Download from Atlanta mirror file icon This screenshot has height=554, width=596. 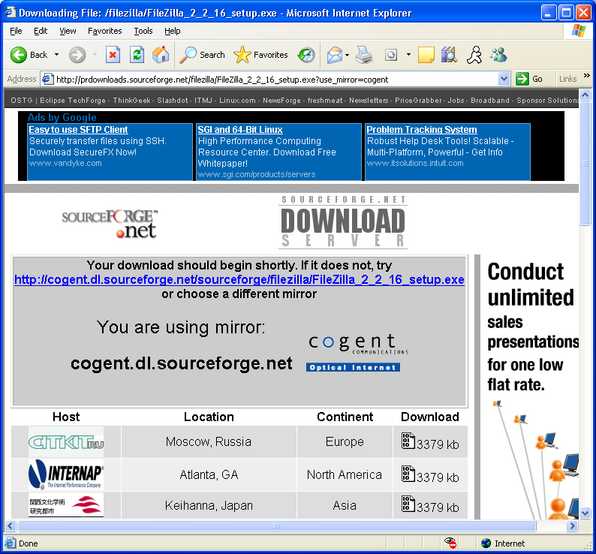click(x=408, y=474)
